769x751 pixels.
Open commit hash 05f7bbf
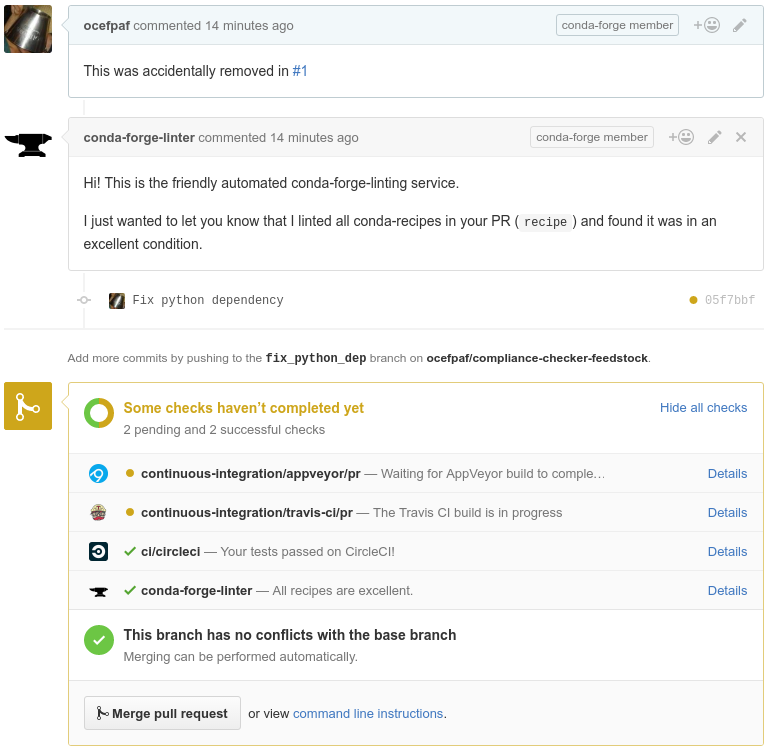(730, 300)
